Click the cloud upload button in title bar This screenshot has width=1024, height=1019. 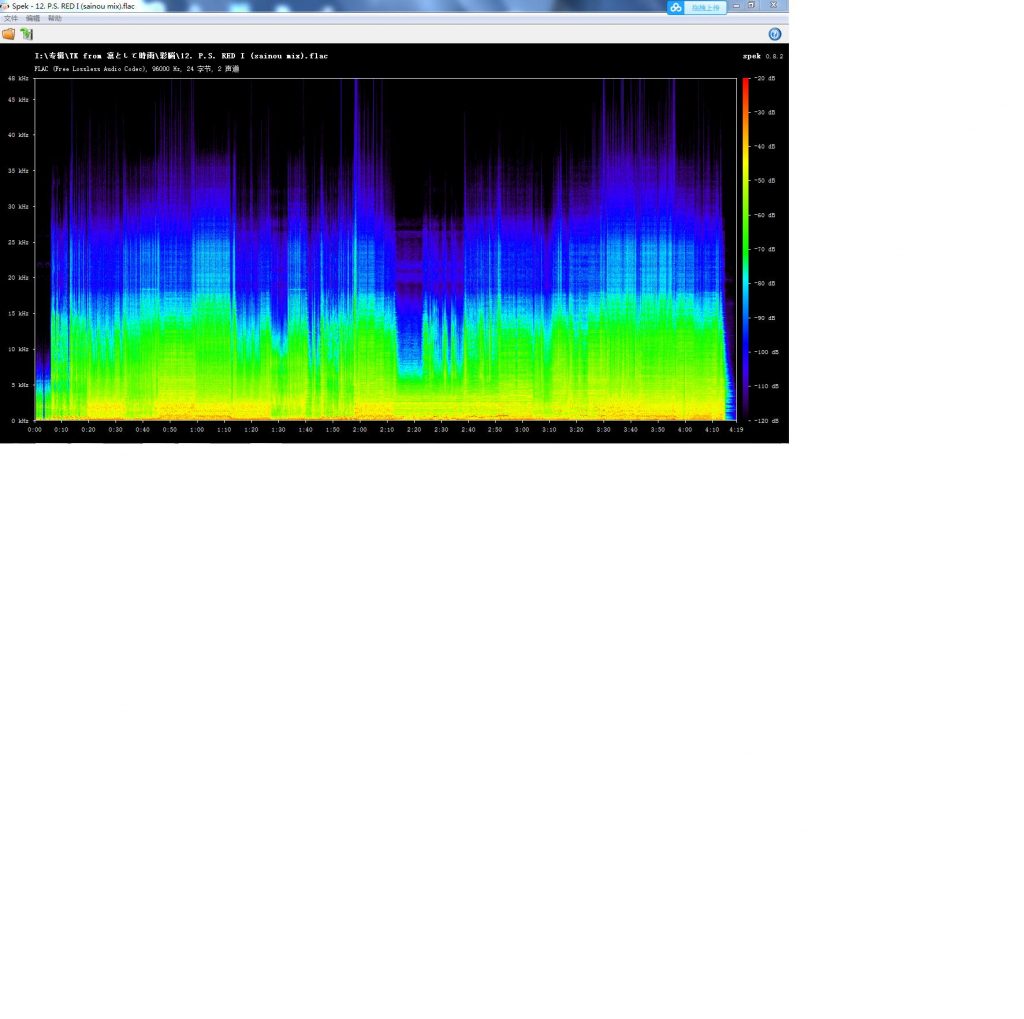(x=705, y=7)
